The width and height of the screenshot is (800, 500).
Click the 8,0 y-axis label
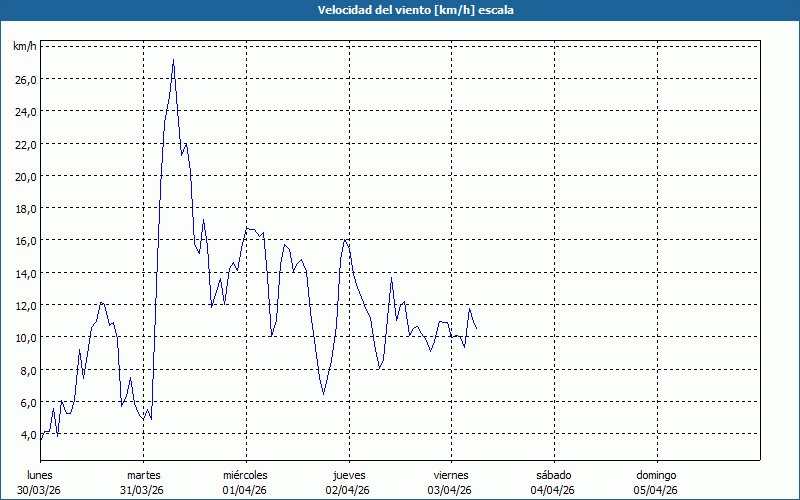pyautogui.click(x=28, y=371)
